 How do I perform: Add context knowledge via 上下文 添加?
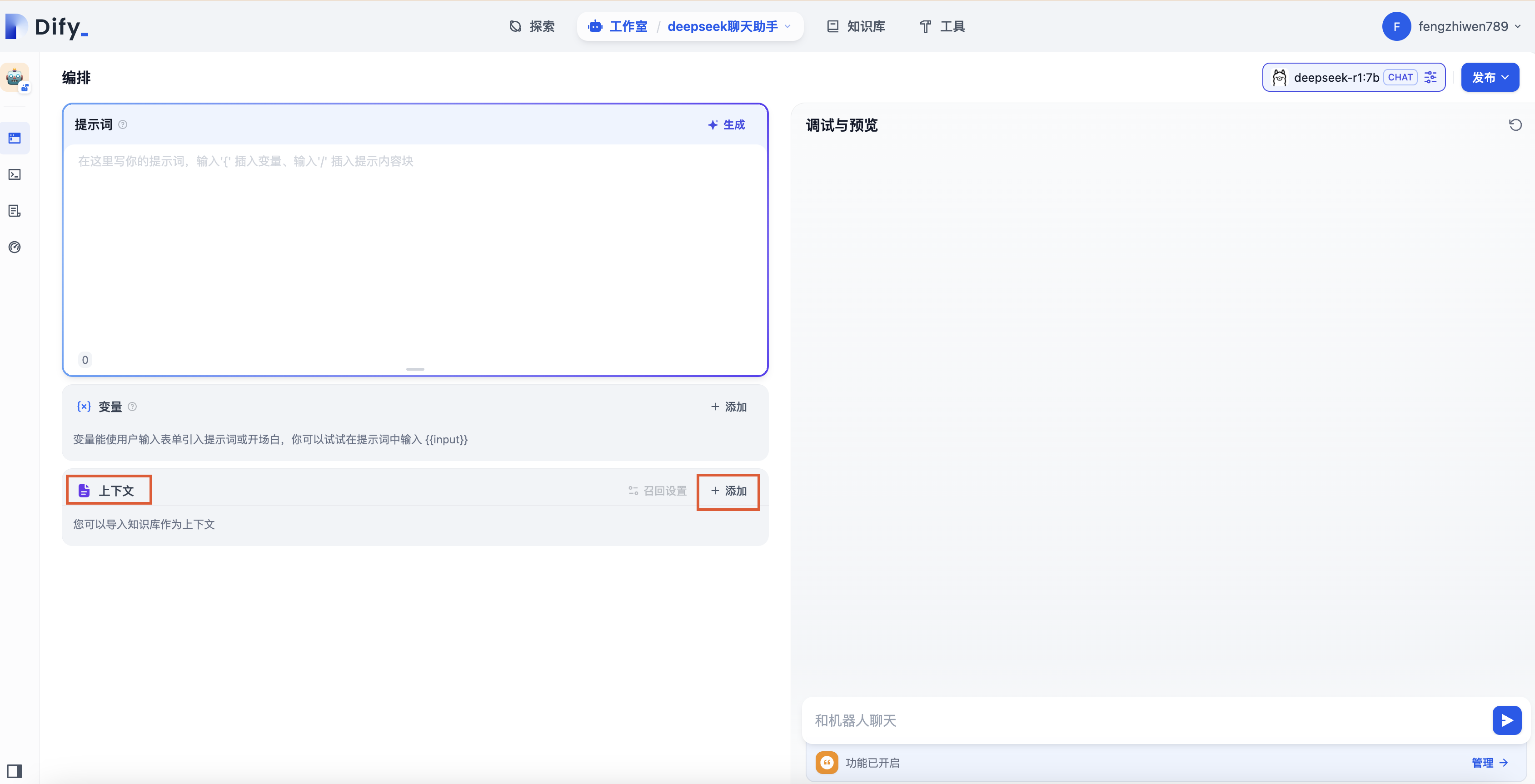(728, 491)
